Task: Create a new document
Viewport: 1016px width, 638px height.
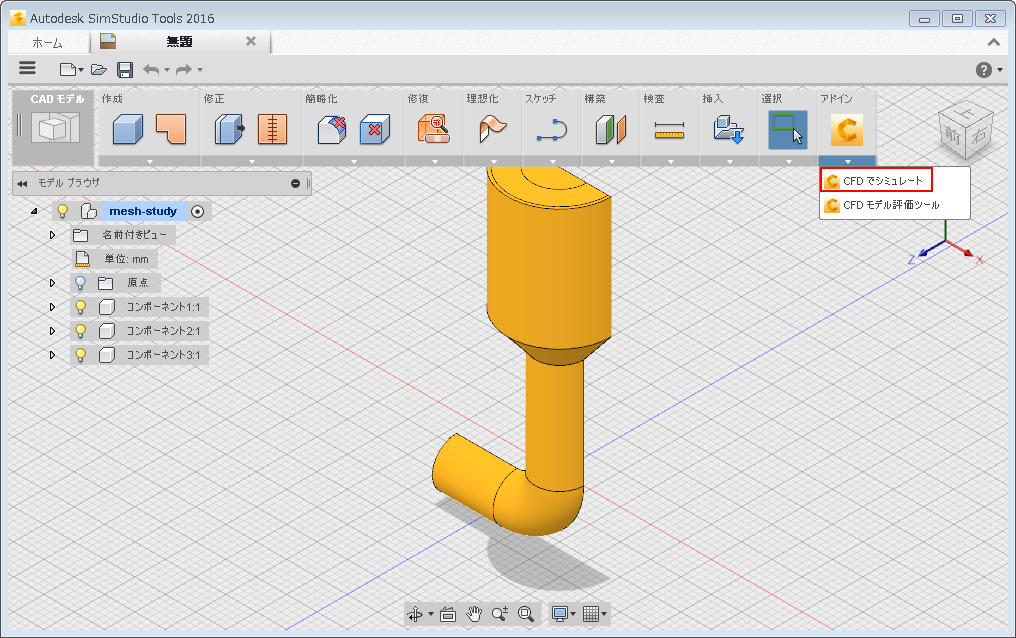Action: 67,69
